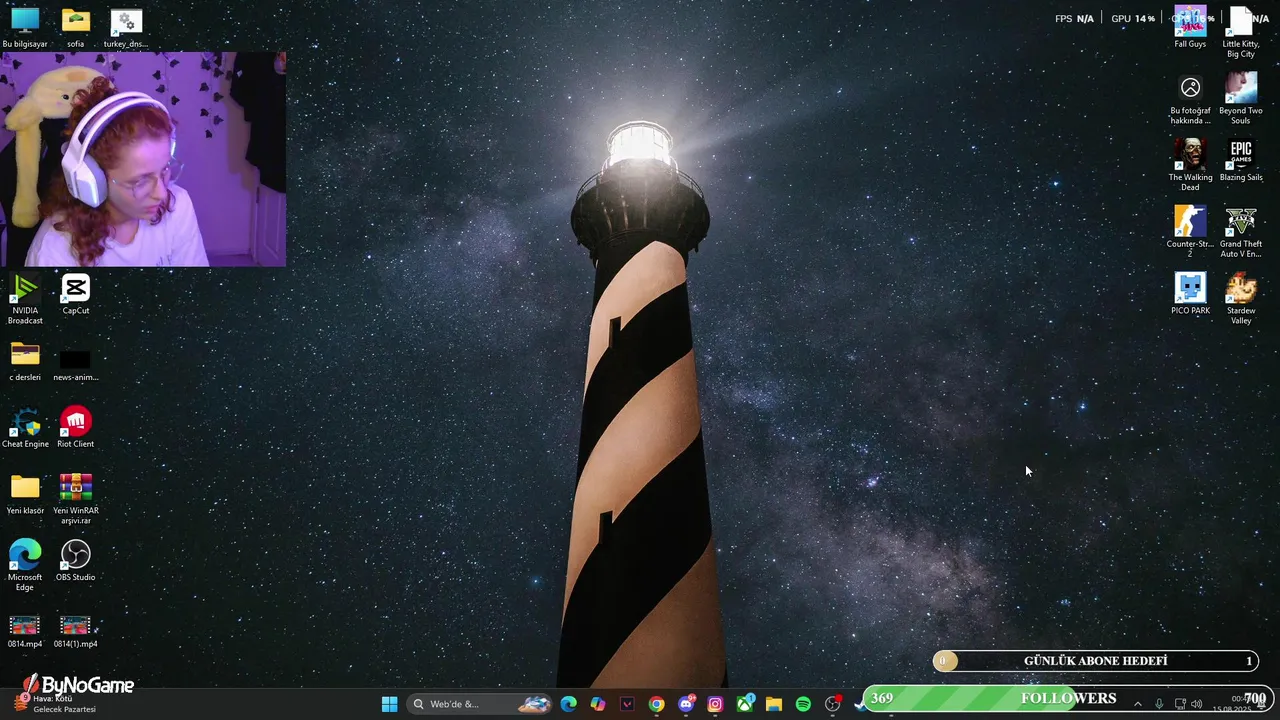Expand the hidden system tray icons chevron
The width and height of the screenshot is (1280, 720).
[x=1137, y=704]
